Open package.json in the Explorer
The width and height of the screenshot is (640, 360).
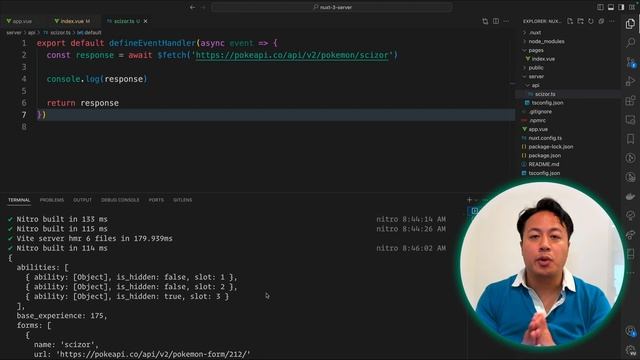pos(544,156)
